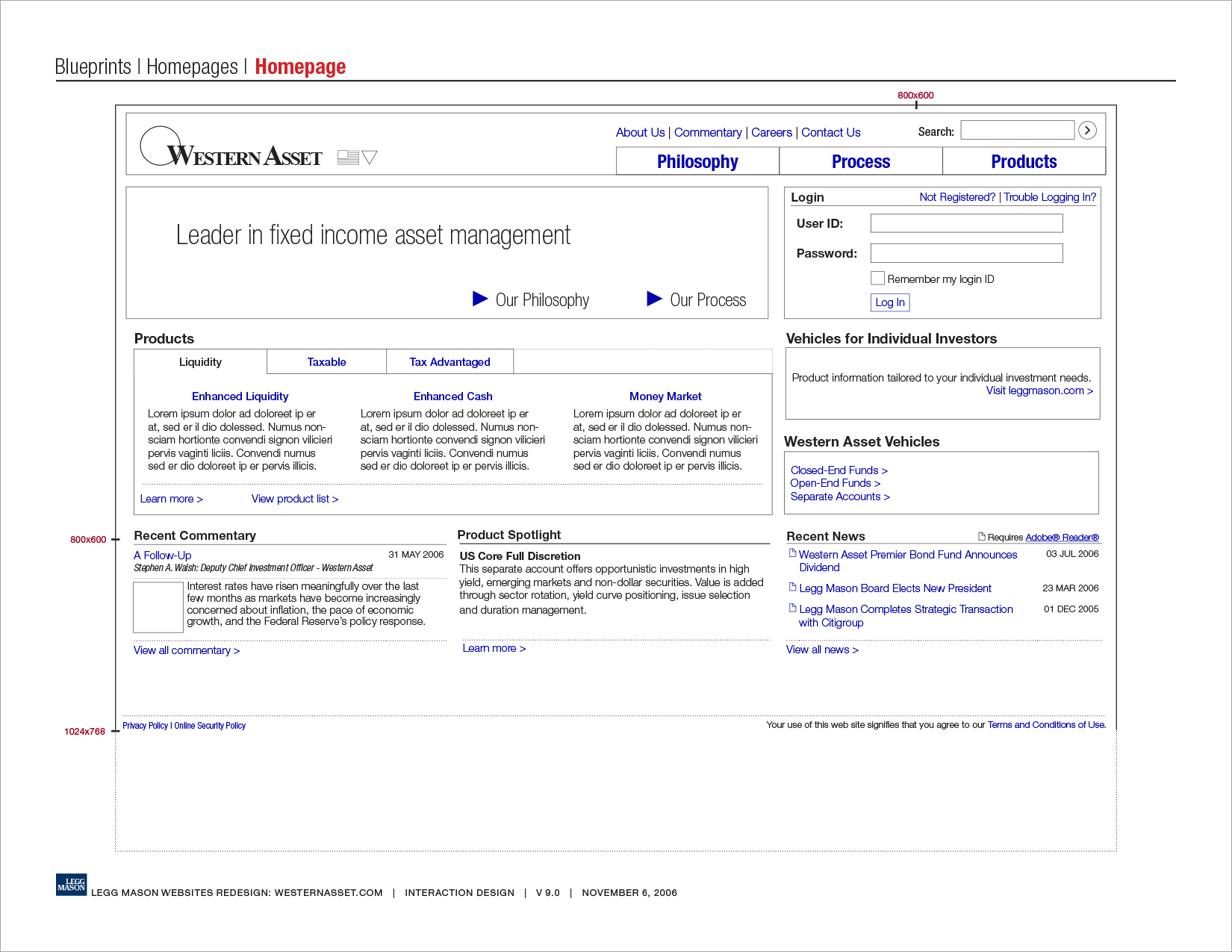Open the Online Security Policy link
The image size is (1232, 952).
point(210,726)
